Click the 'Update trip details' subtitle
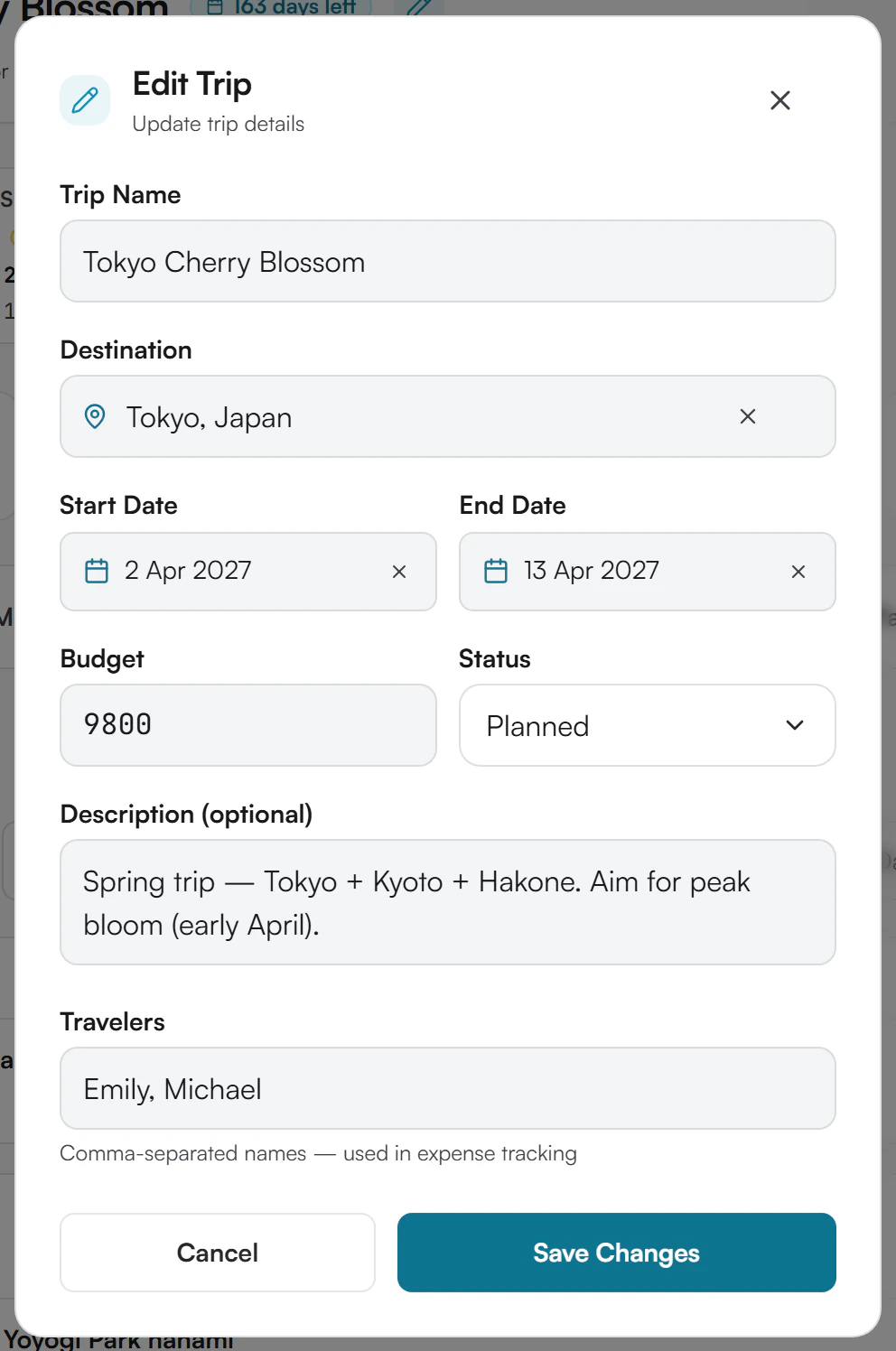The height and width of the screenshot is (1351, 896). (x=219, y=124)
